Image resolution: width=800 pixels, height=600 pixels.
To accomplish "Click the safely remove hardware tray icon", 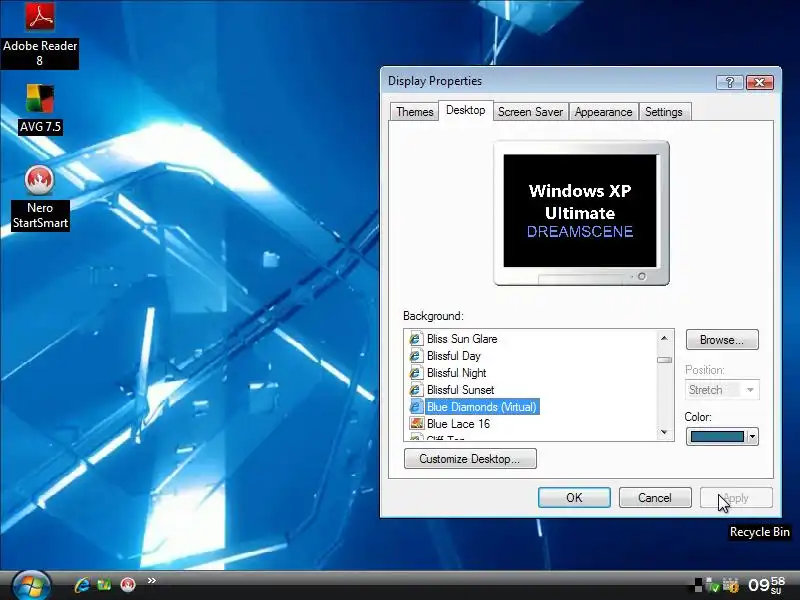I will click(x=714, y=586).
